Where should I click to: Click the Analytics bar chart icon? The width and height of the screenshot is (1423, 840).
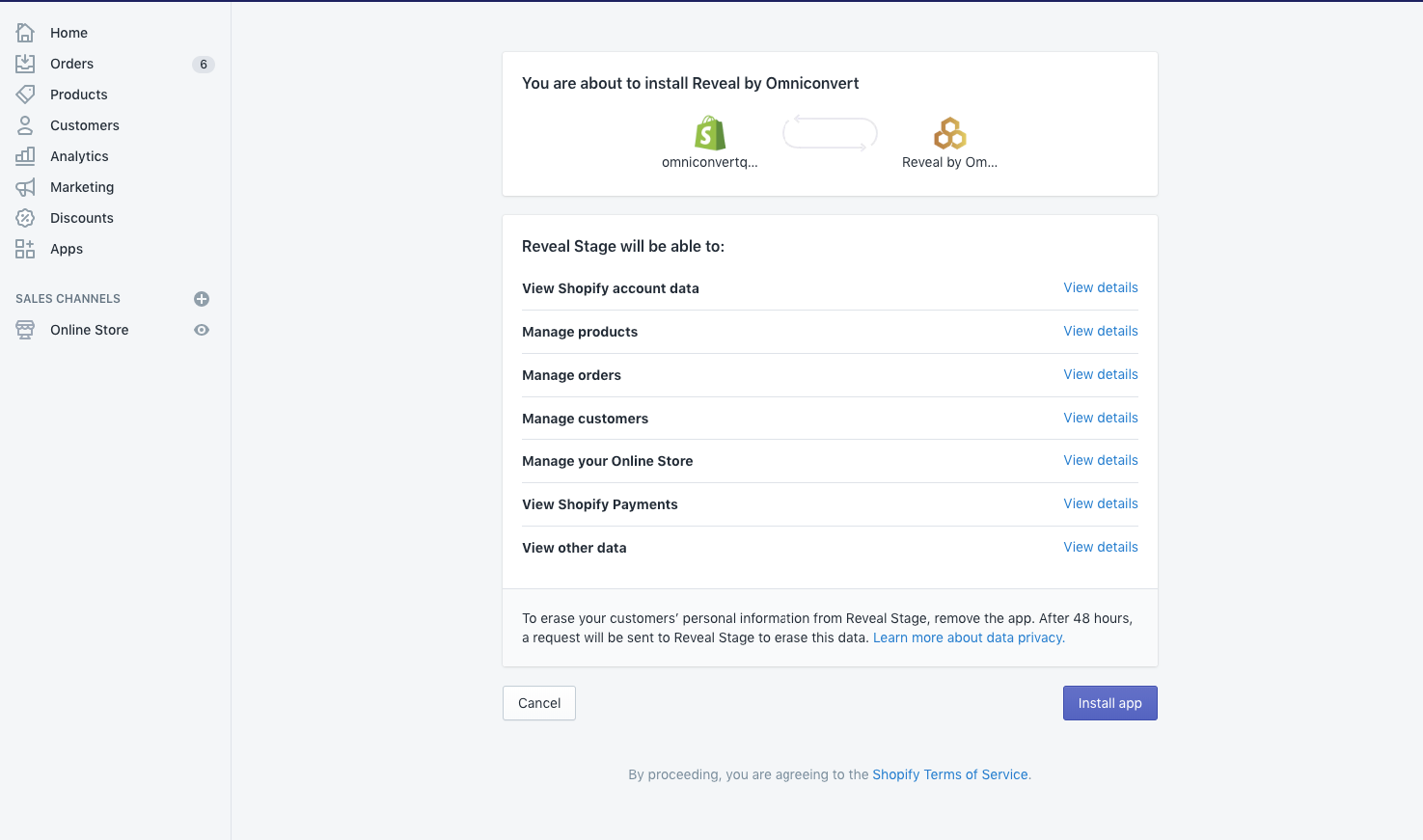pyautogui.click(x=25, y=156)
